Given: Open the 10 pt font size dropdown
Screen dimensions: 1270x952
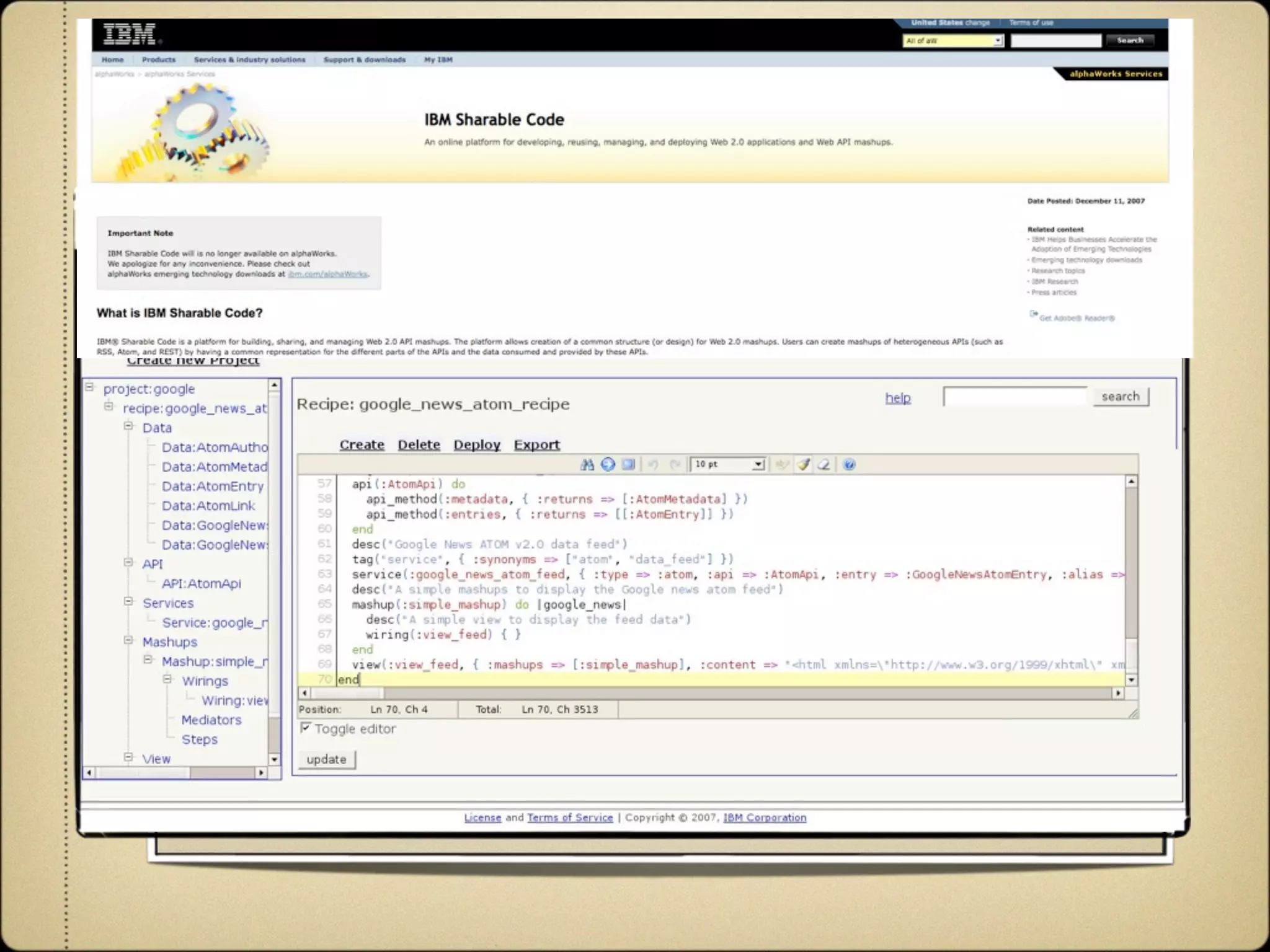Looking at the screenshot, I should pos(728,464).
